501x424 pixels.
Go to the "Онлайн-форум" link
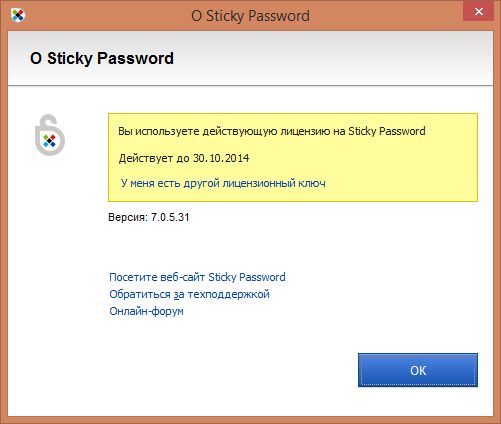[146, 311]
